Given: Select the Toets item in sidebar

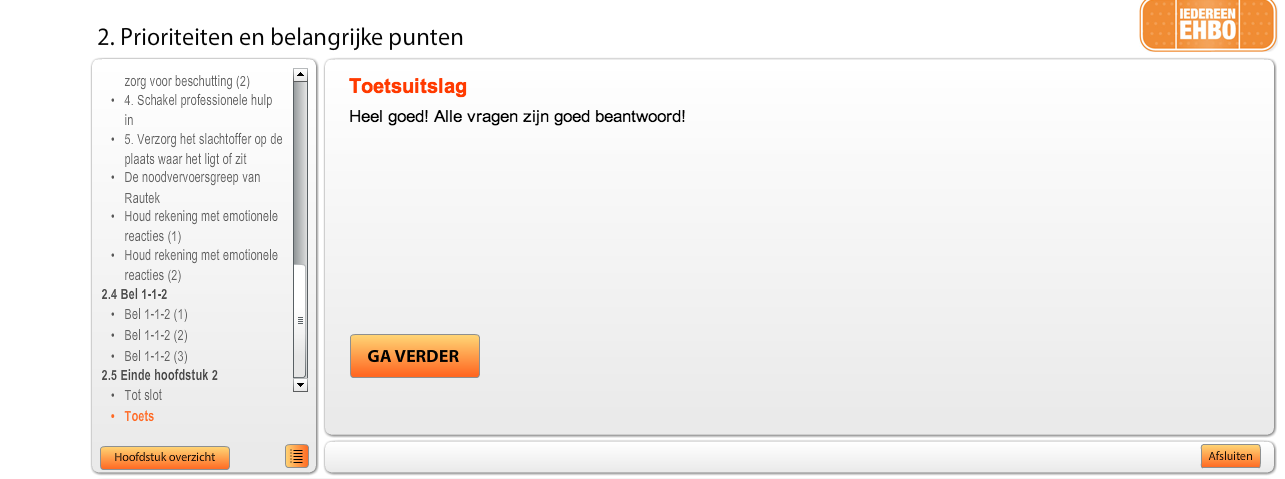Looking at the screenshot, I should 139,416.
